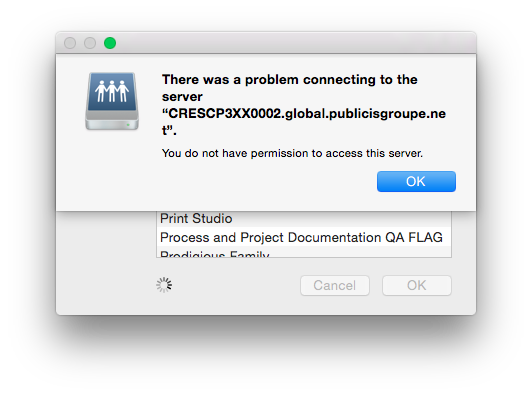Viewport: 532px width, 395px height.
Task: Click the gray close window button
Action: (x=70, y=43)
